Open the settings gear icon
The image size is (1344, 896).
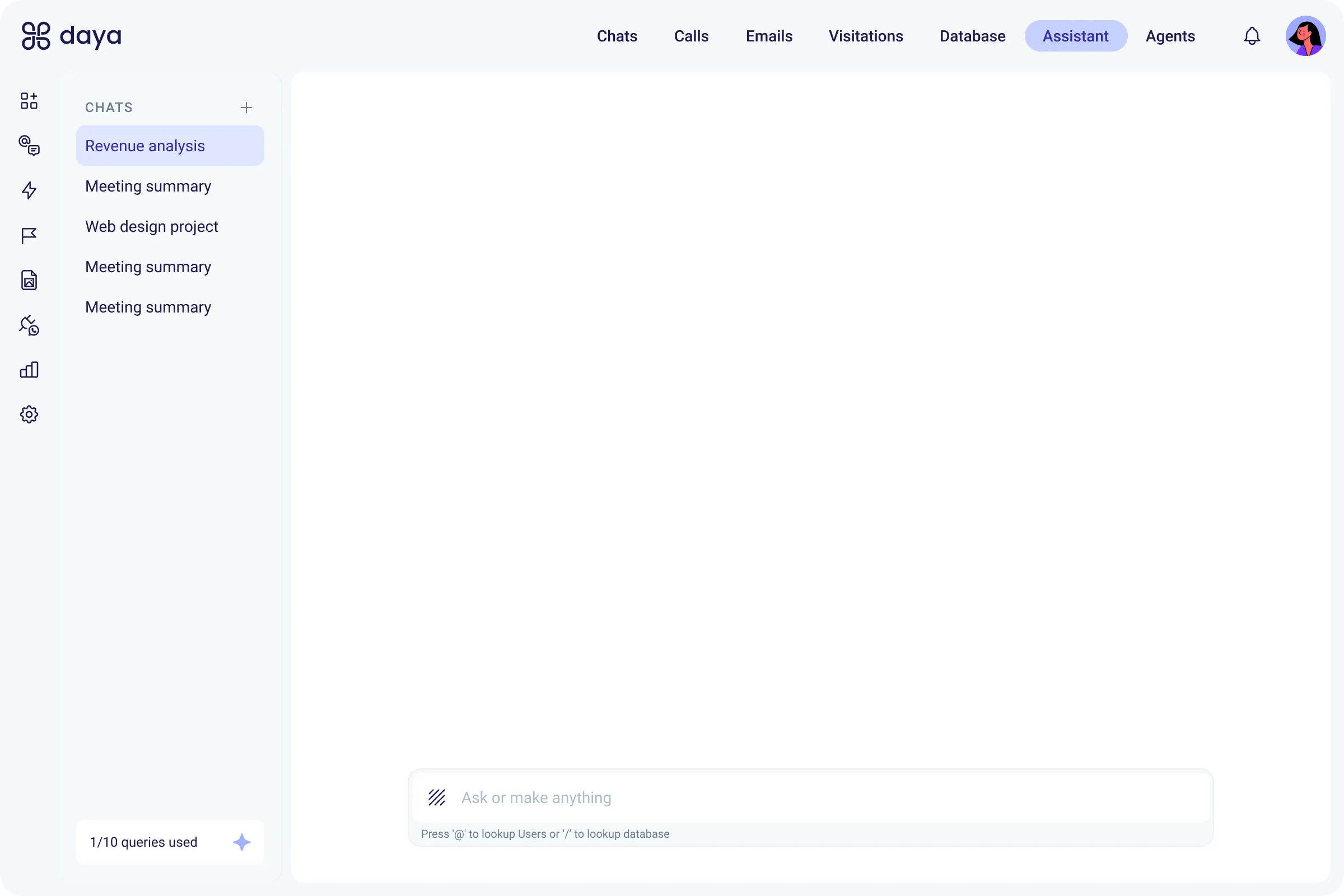pos(29,414)
